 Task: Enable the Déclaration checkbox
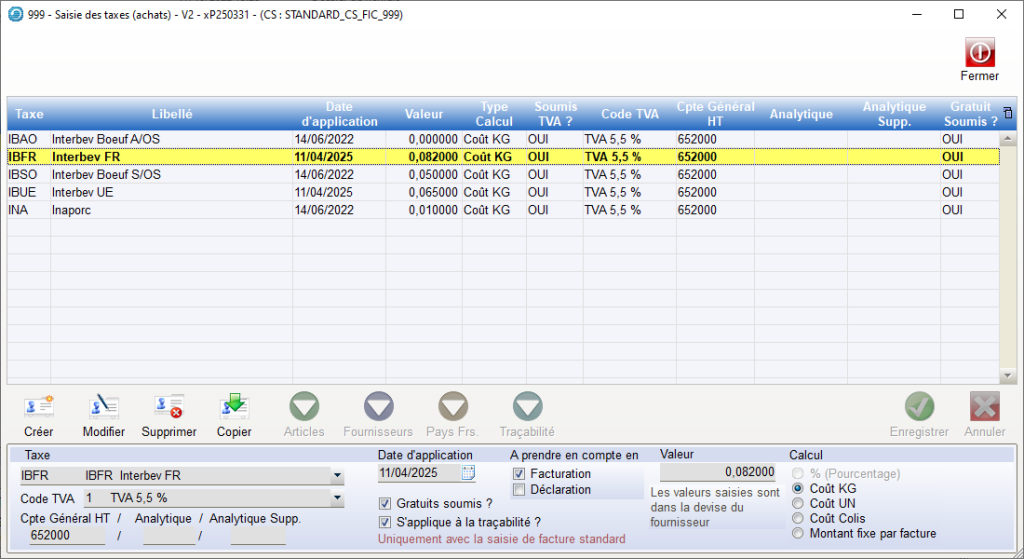pos(519,490)
